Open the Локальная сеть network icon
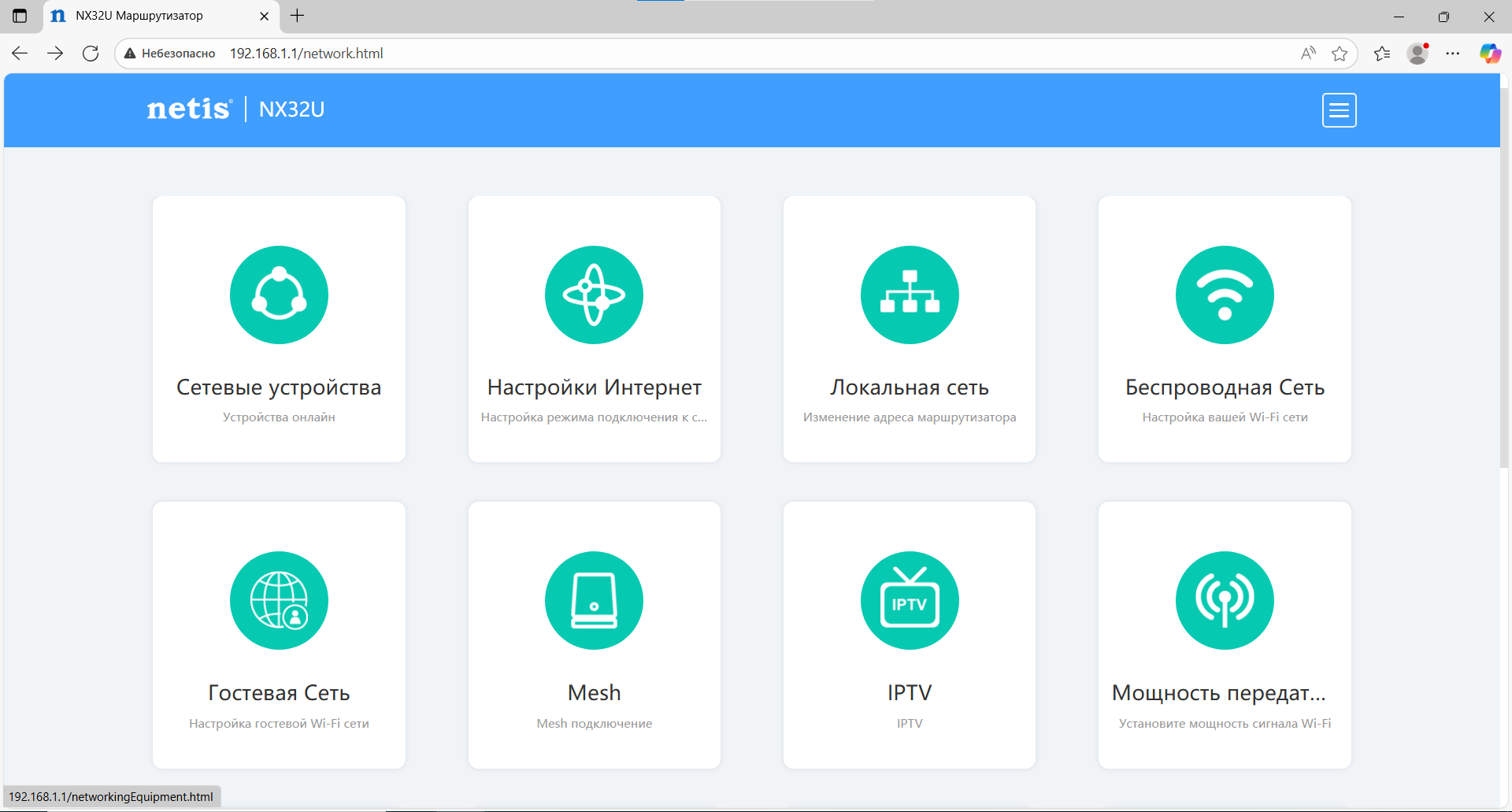 click(910, 295)
